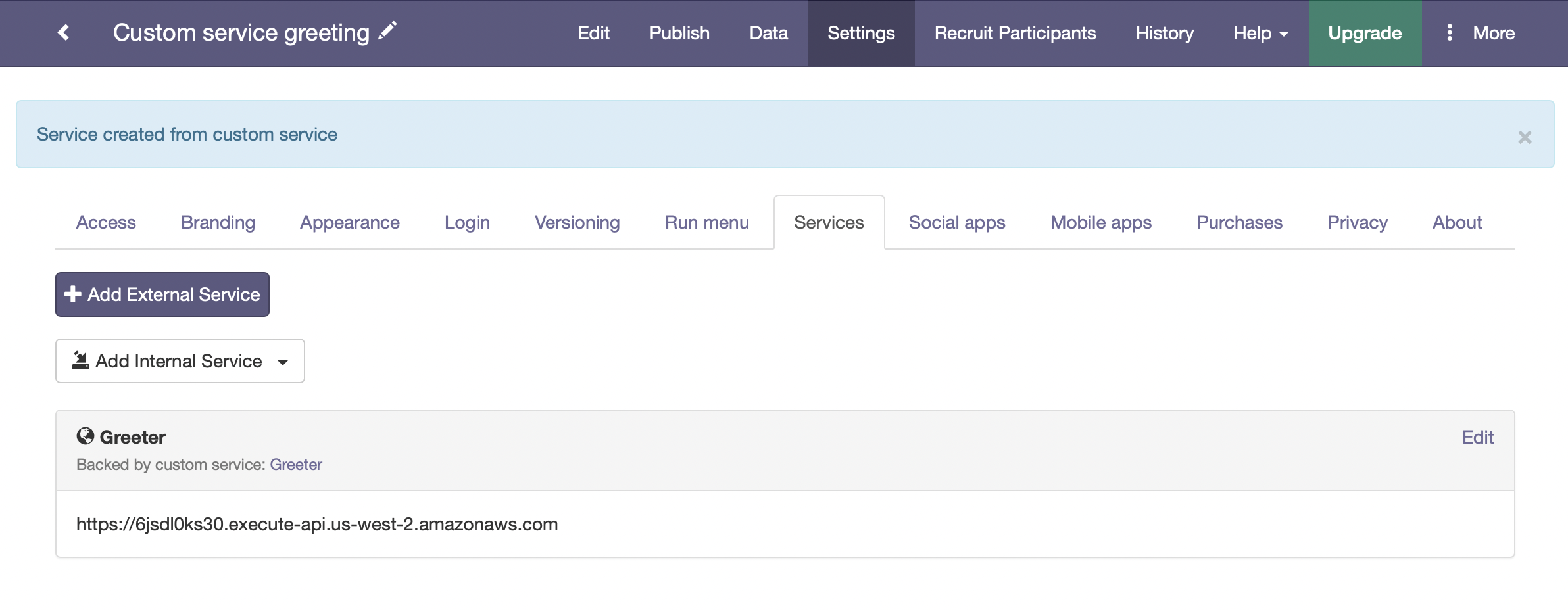The height and width of the screenshot is (610, 1568).
Task: Open the Recruit Participants menu
Action: tap(1014, 33)
